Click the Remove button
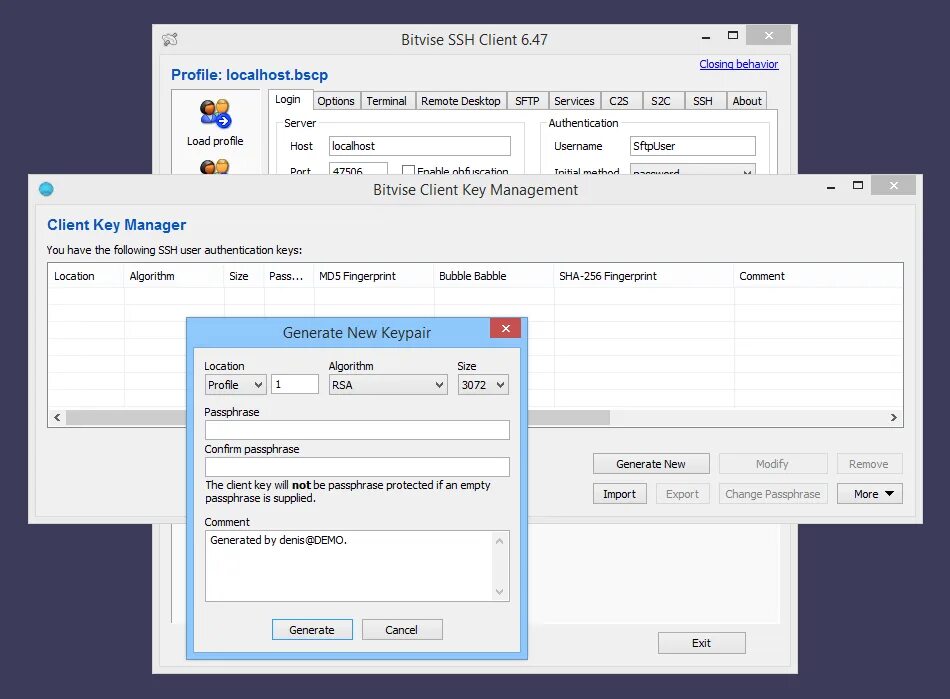The image size is (950, 699). [869, 463]
